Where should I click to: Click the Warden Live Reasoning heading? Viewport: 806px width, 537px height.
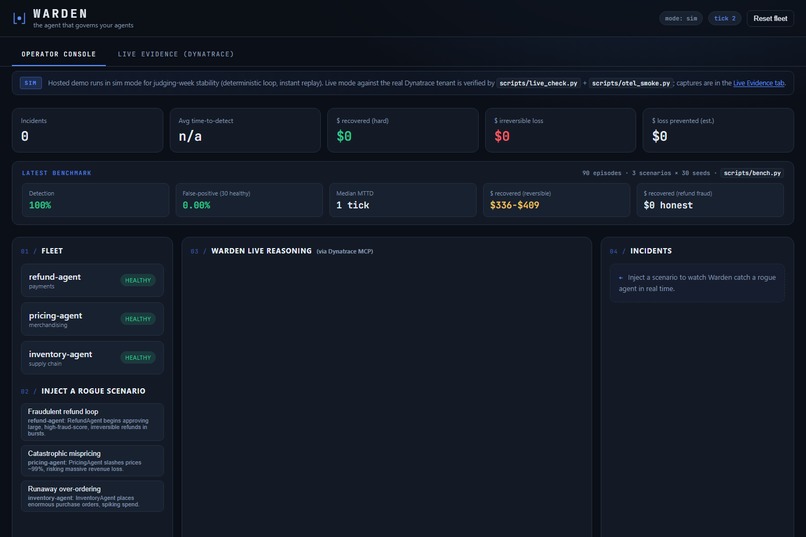(x=261, y=251)
